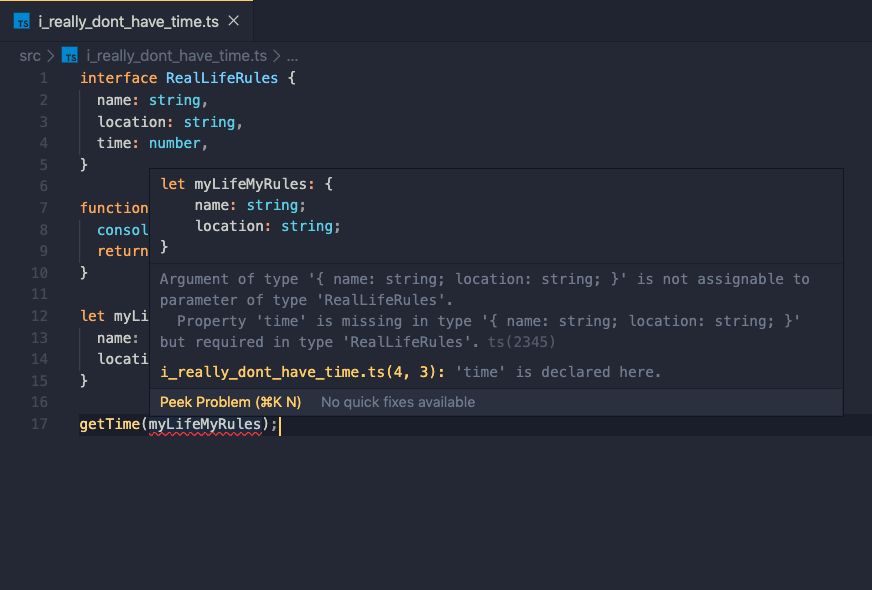Click the TS icon in the breadcrumb bar
Screen dimensions: 872x590
[70, 56]
